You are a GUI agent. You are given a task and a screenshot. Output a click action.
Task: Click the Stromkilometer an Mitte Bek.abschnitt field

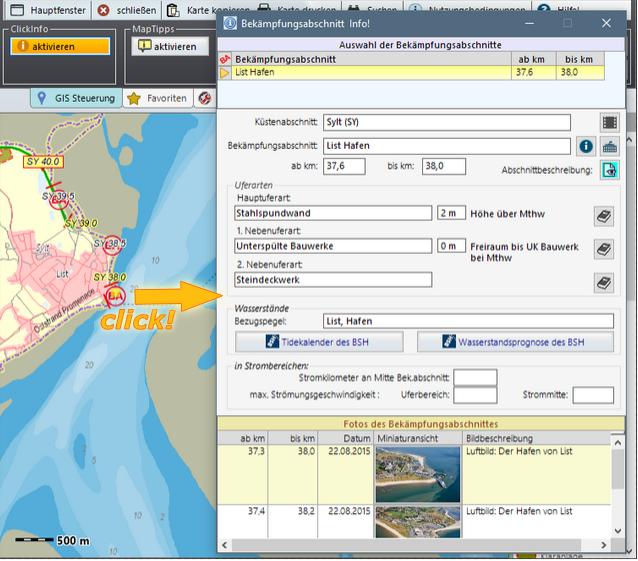point(475,378)
